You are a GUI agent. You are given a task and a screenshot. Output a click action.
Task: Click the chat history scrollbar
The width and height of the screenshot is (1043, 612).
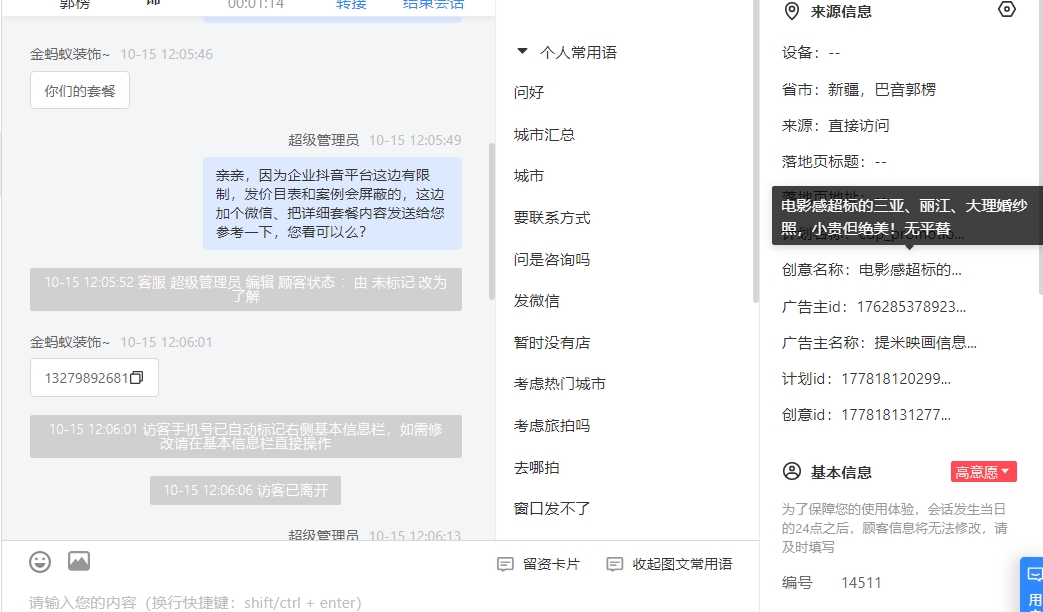492,221
